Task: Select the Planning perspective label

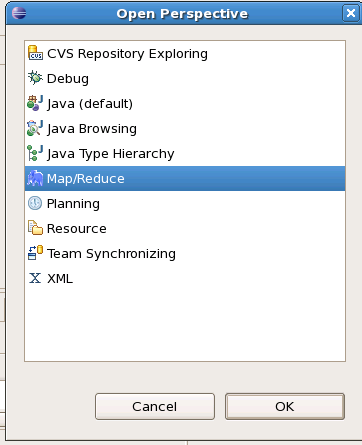Action: (x=73, y=204)
